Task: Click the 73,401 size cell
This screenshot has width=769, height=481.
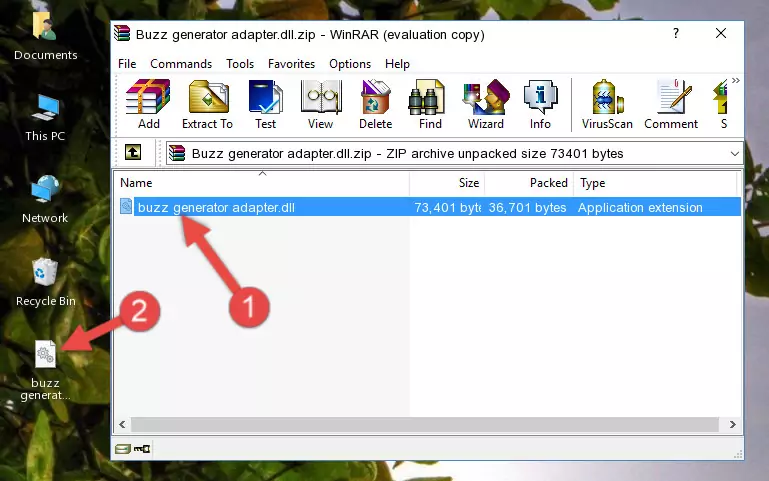Action: pyautogui.click(x=447, y=207)
